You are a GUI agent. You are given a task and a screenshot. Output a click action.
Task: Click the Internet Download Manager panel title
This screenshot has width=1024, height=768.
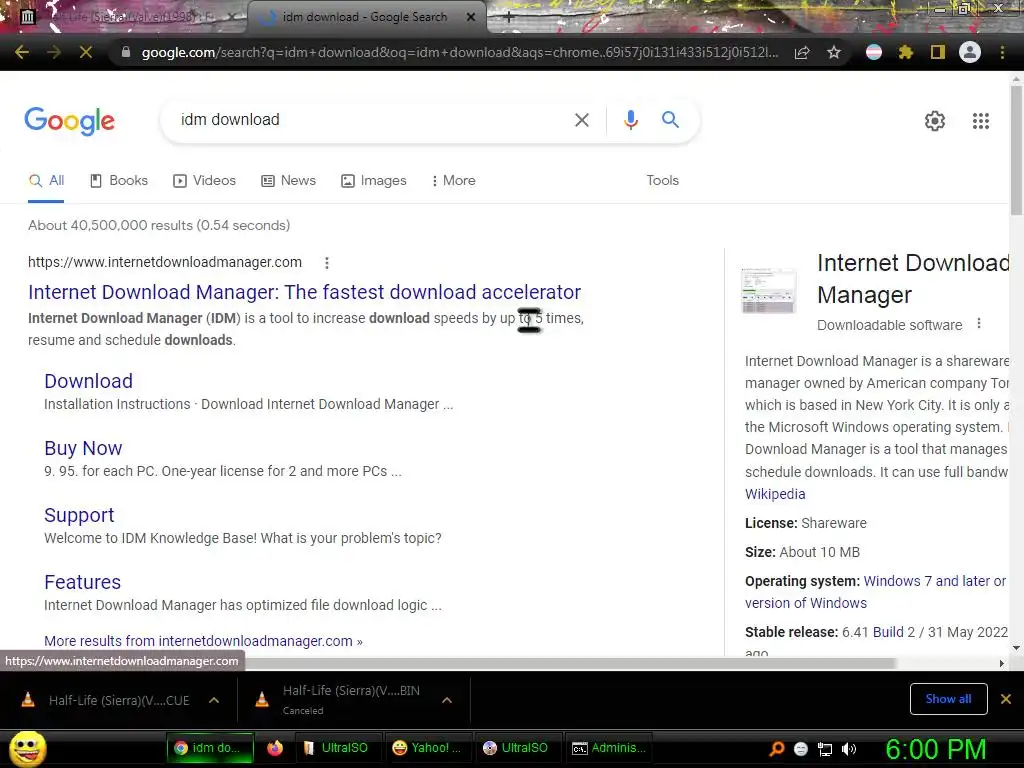pyautogui.click(x=913, y=279)
